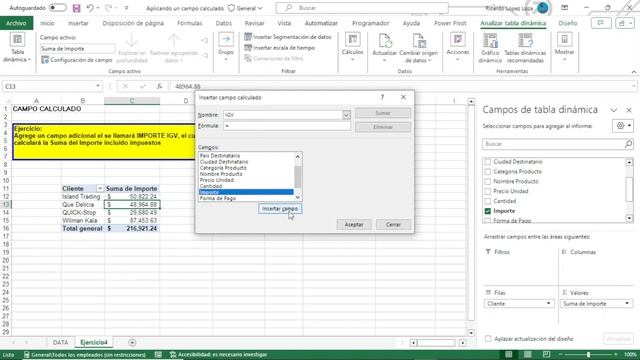Insert an escala de tiempo timeline
Screen dimensions: 640x360
coord(280,48)
